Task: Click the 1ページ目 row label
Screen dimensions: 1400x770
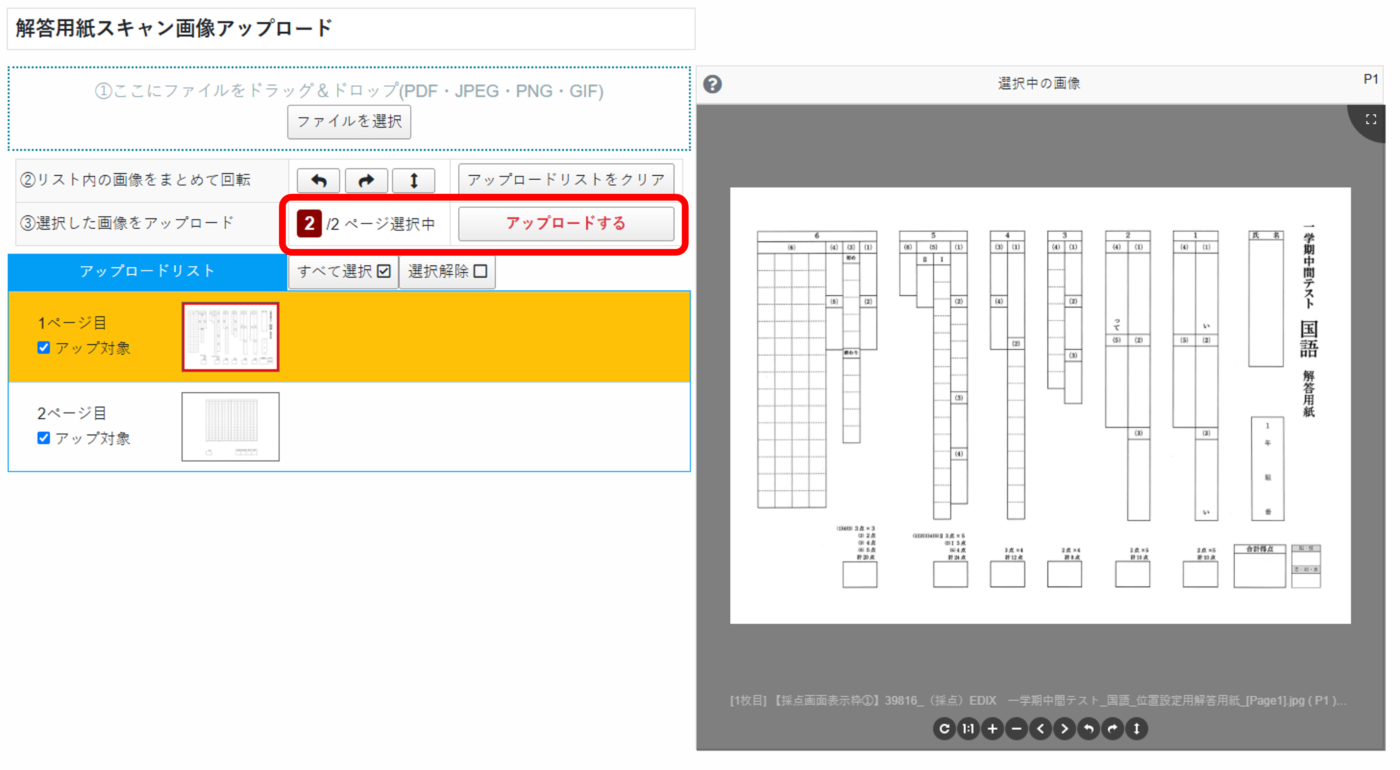Action: pos(72,323)
